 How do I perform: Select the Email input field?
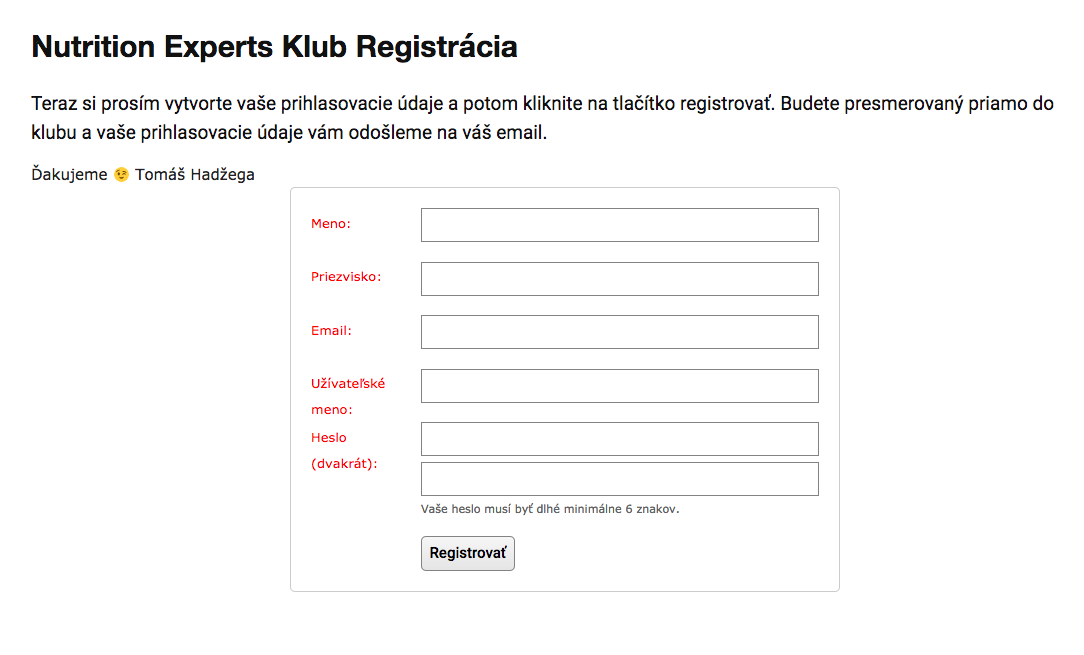(x=619, y=332)
